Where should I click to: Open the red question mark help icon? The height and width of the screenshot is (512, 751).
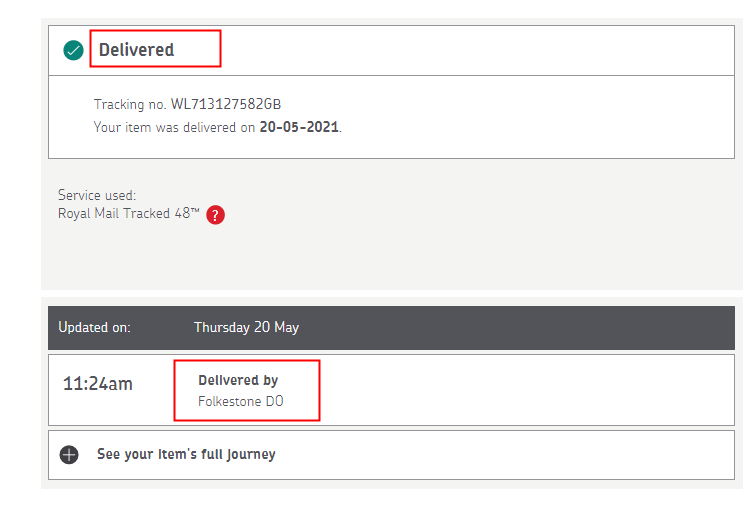(215, 214)
